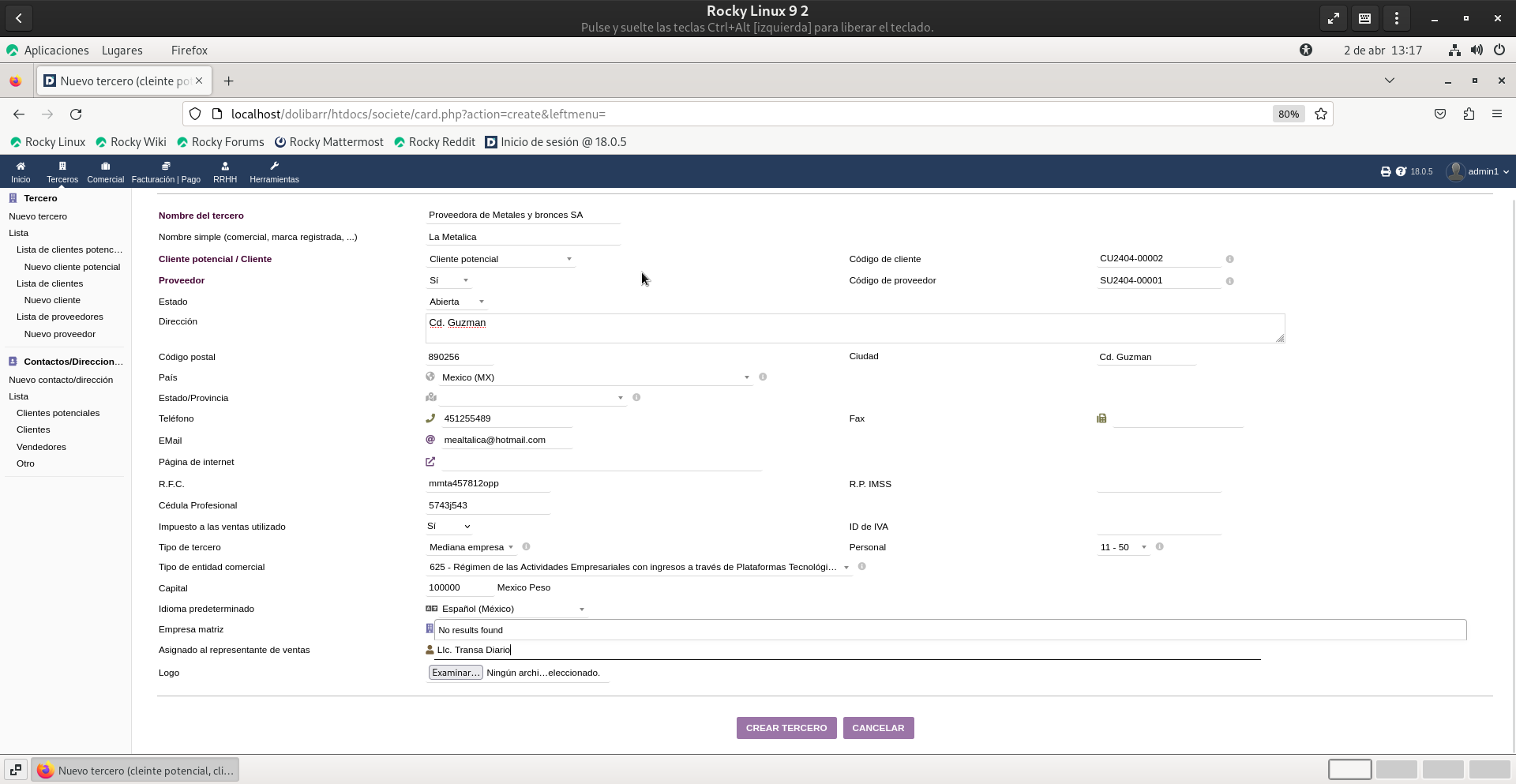This screenshot has width=1516, height=784.
Task: Open the Herramientas wrench icon
Action: pos(274,167)
